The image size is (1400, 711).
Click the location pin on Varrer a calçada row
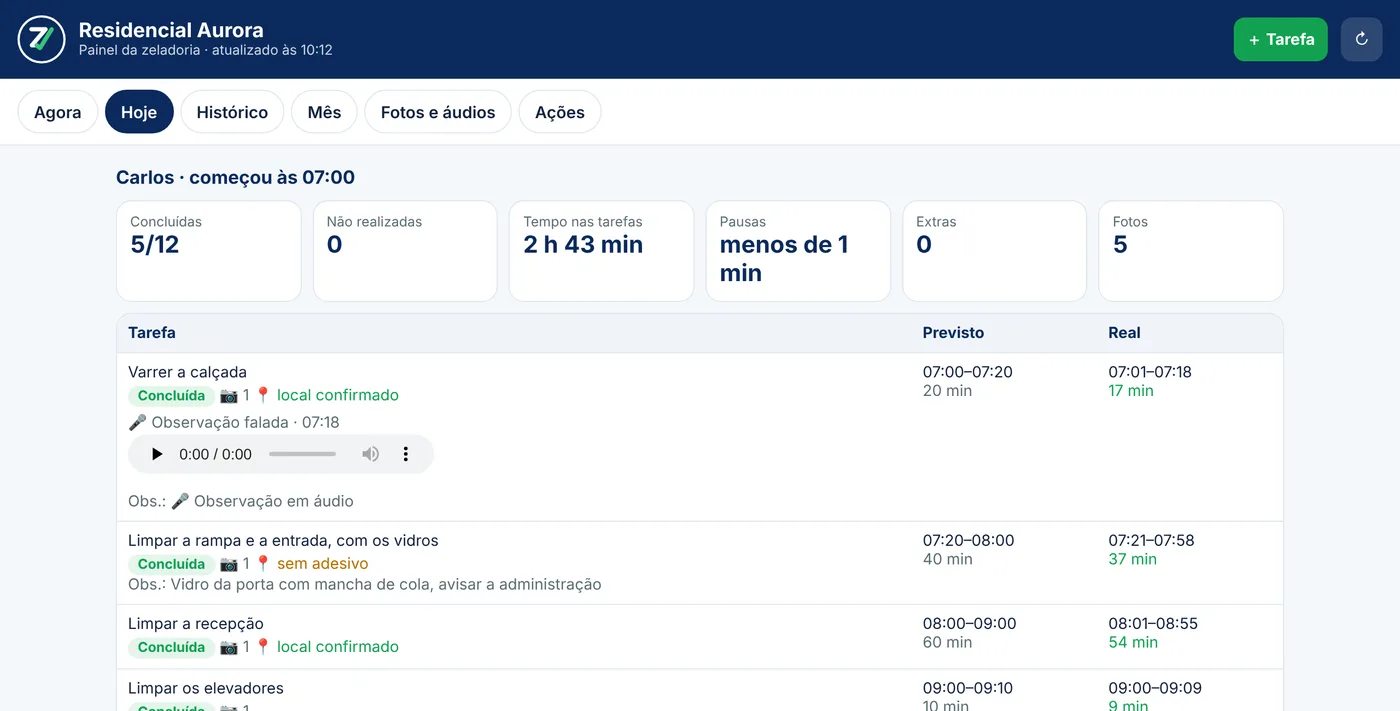(x=263, y=395)
